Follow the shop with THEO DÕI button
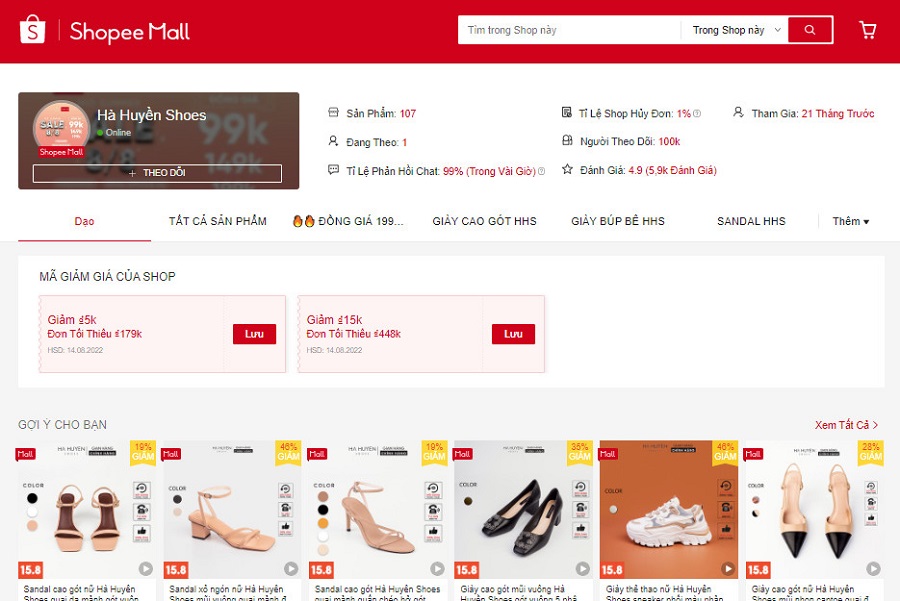This screenshot has height=601, width=900. [x=157, y=173]
